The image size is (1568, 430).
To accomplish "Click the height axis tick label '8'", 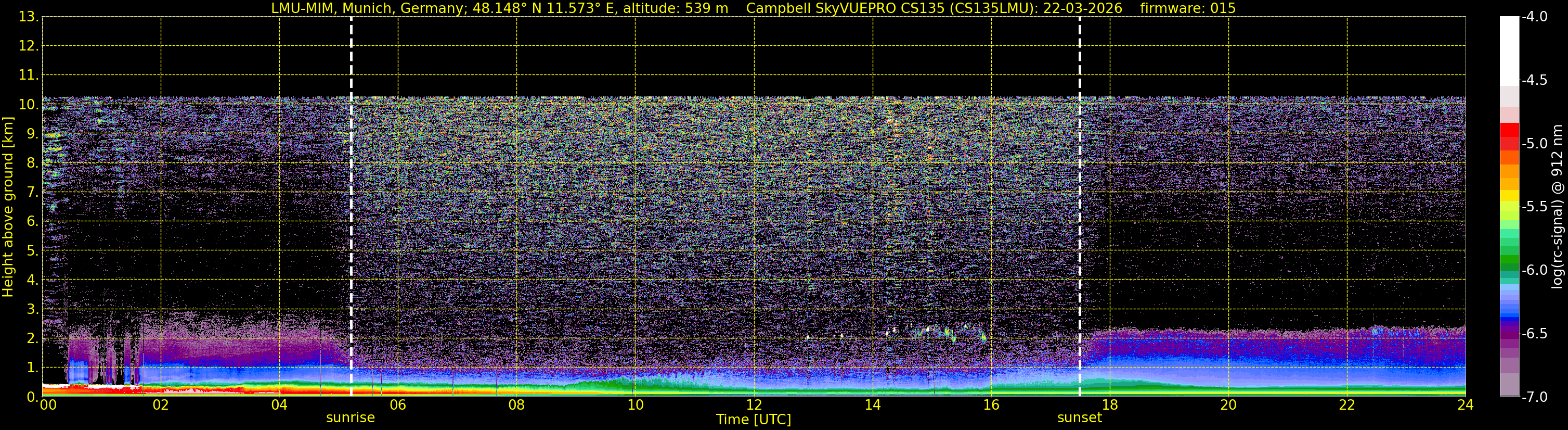I will click(32, 163).
